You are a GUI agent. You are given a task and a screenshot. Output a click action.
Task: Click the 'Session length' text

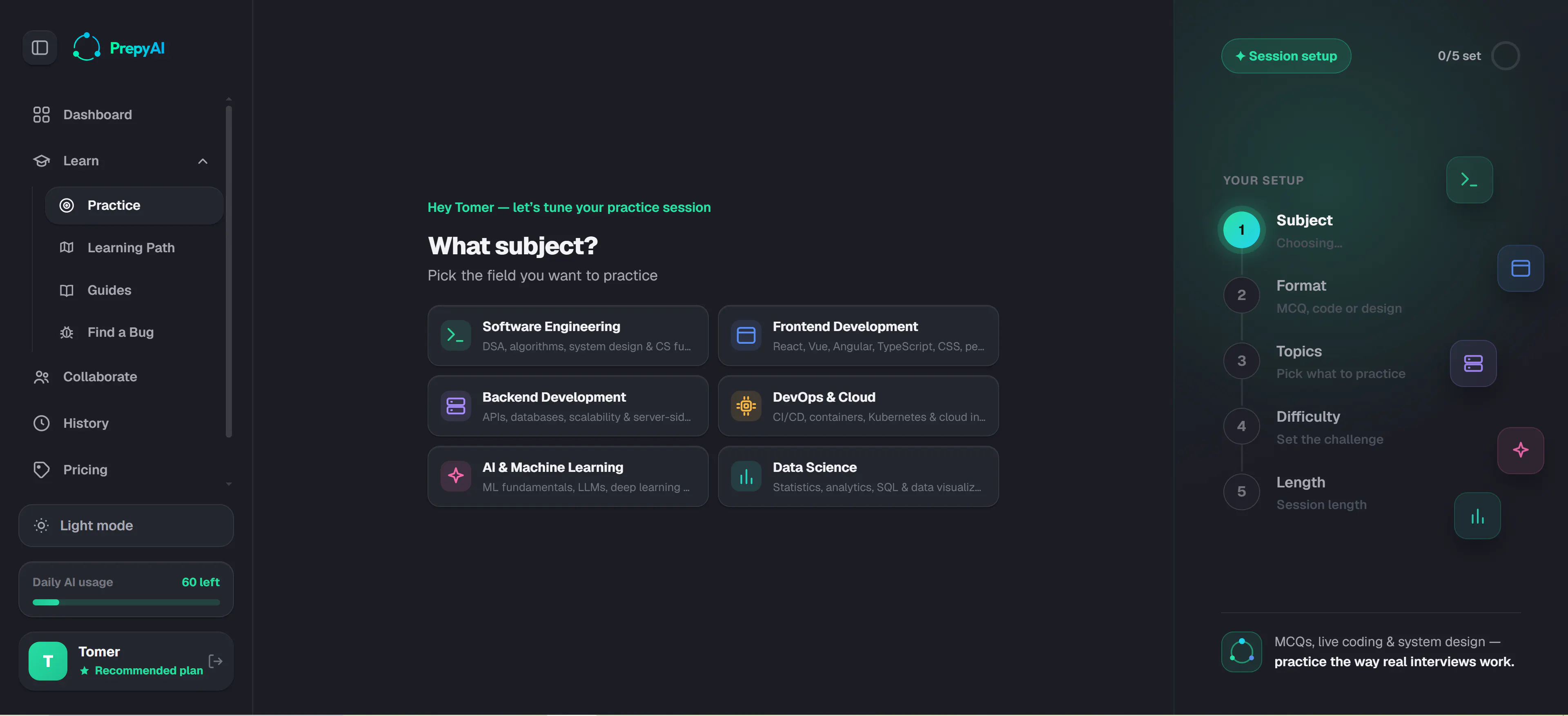click(1321, 505)
